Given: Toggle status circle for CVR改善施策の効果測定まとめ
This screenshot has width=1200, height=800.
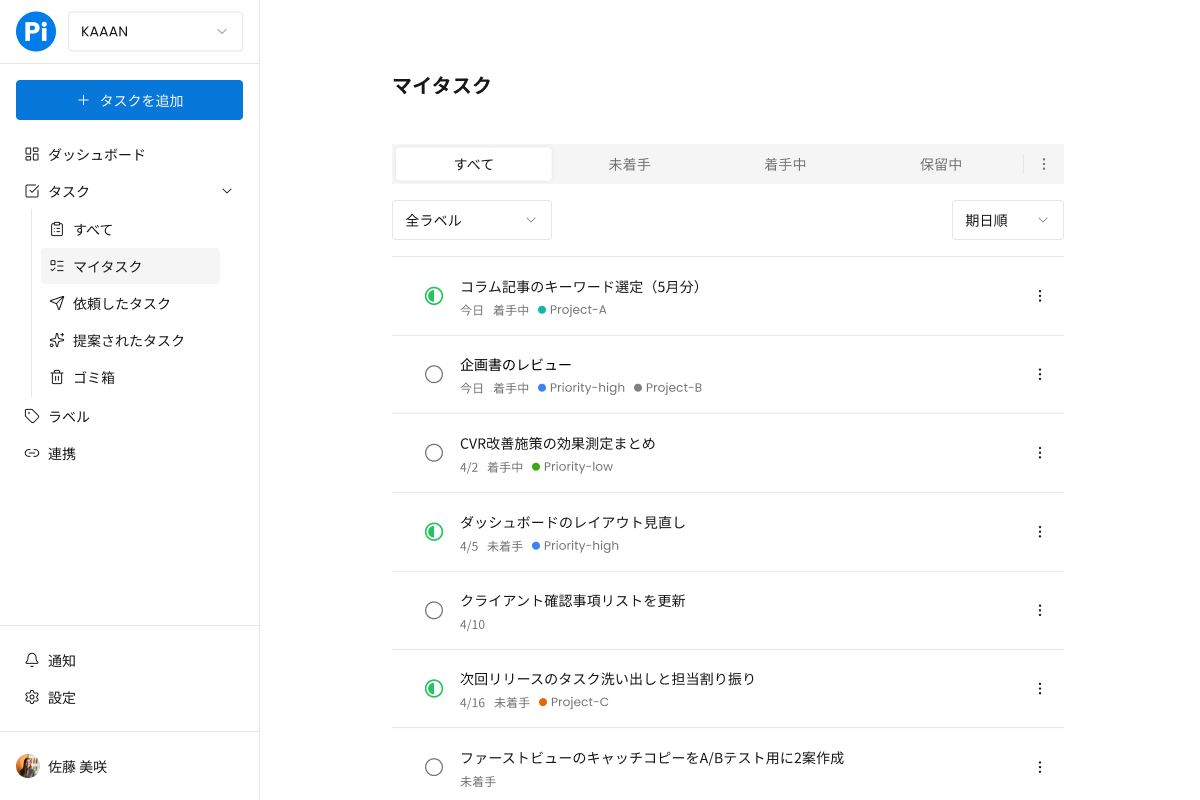Looking at the screenshot, I should (434, 453).
